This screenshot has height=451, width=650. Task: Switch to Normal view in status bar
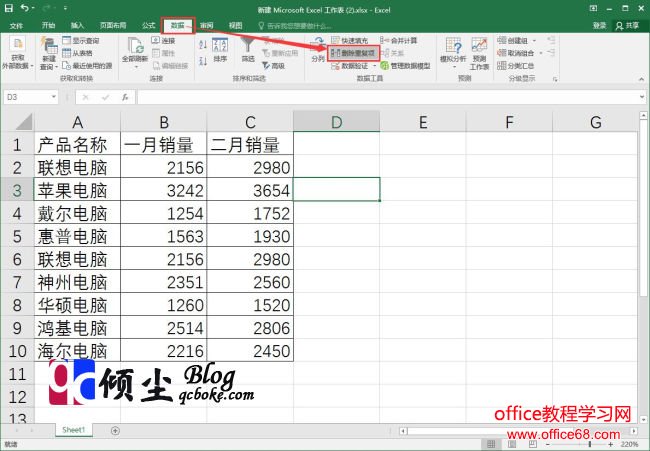[x=491, y=444]
